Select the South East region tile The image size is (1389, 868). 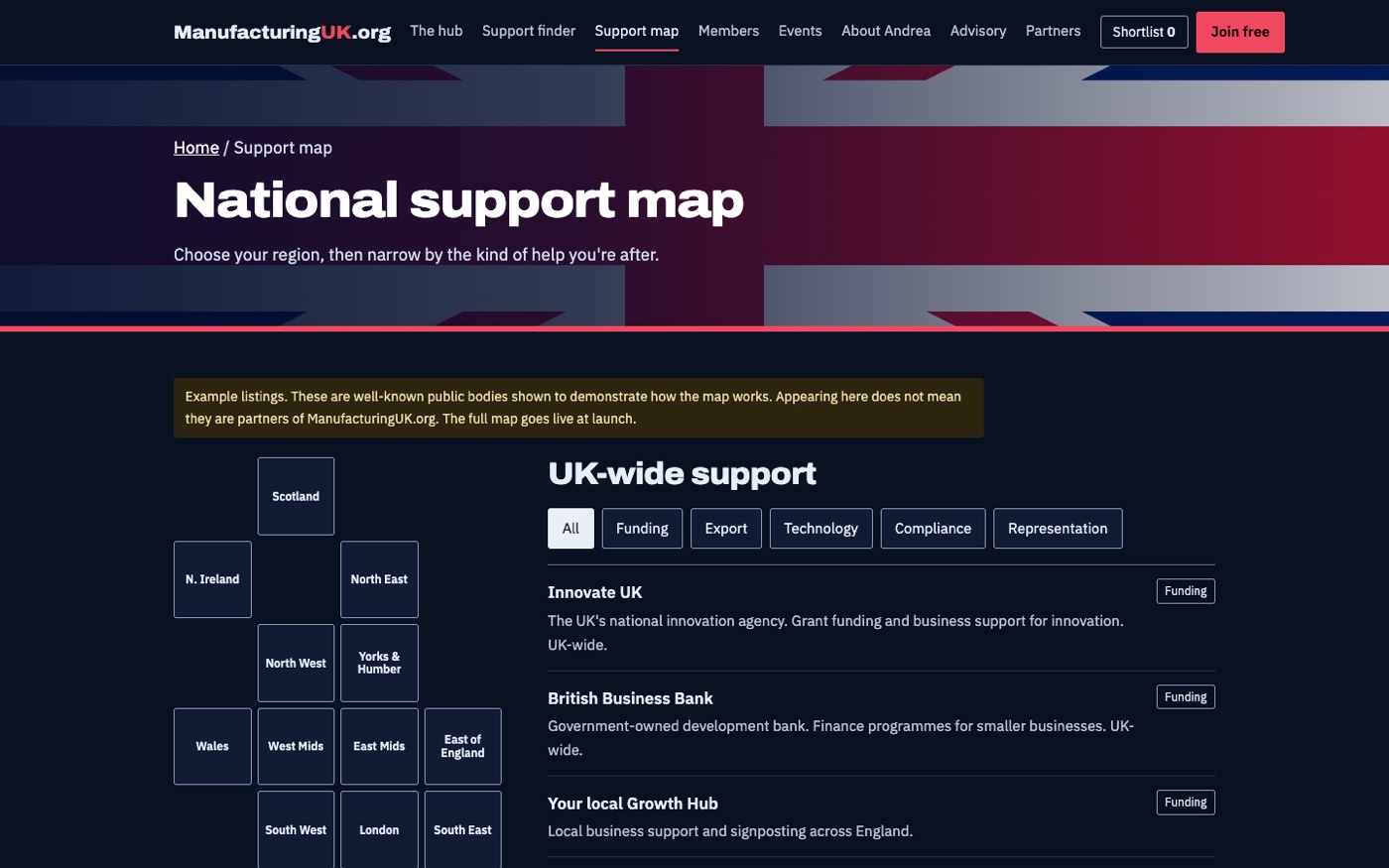pos(462,829)
